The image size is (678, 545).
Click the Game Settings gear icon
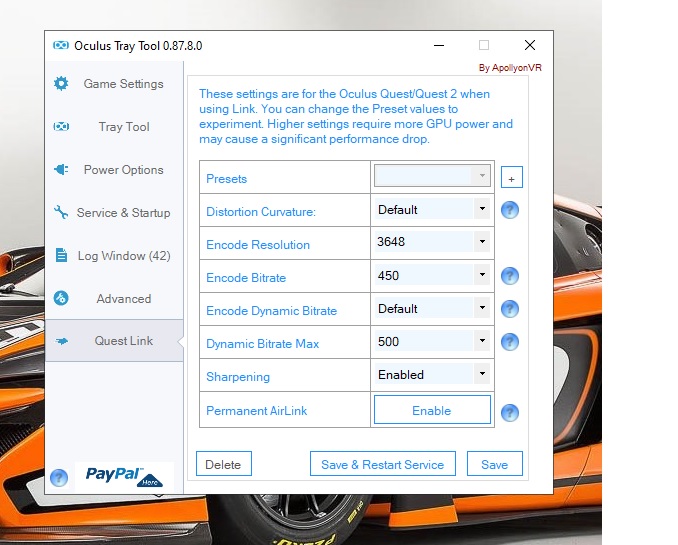[61, 83]
